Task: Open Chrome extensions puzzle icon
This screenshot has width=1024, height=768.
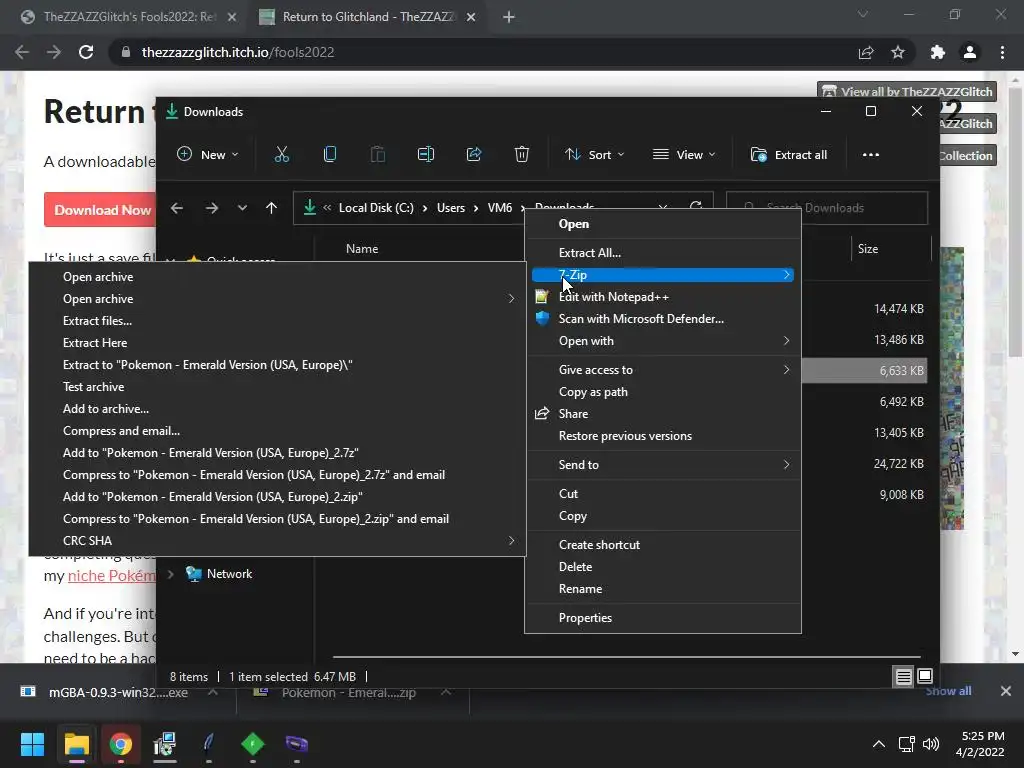Action: point(938,52)
